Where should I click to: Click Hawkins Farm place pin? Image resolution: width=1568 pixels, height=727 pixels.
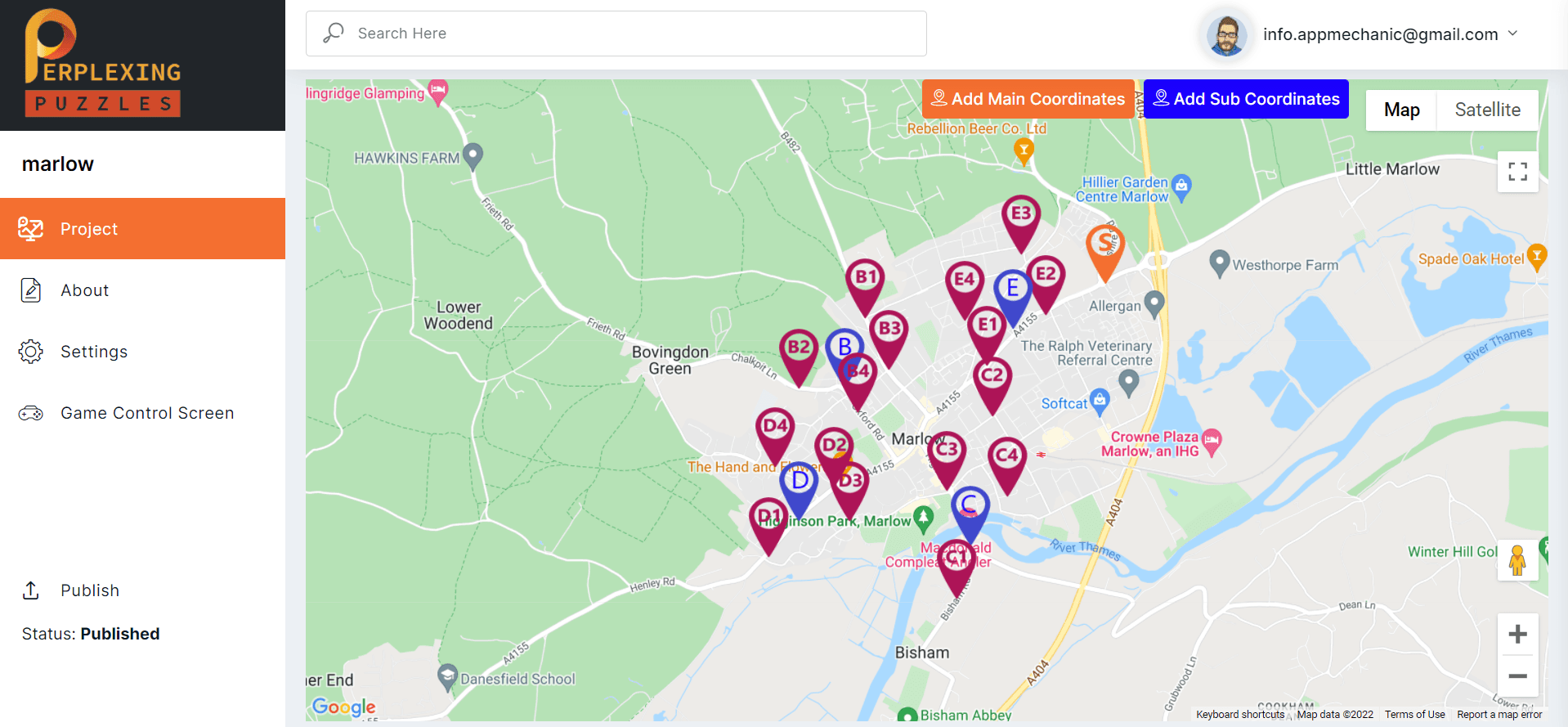473,156
